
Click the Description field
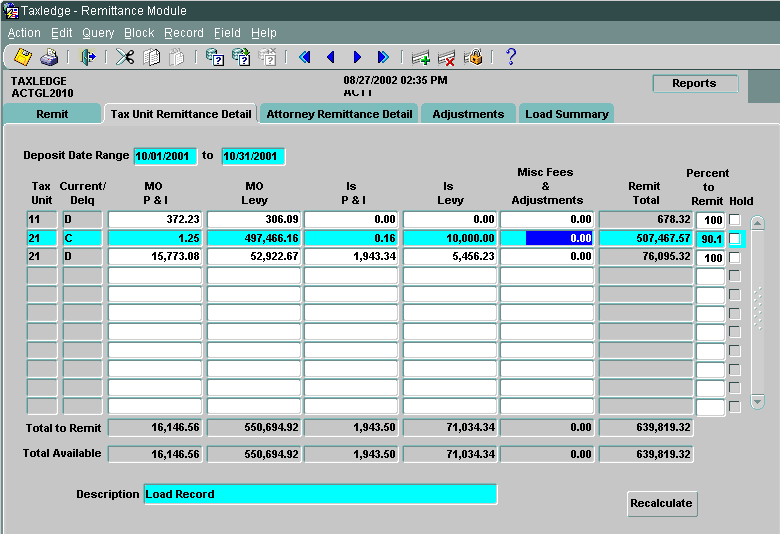coord(320,494)
